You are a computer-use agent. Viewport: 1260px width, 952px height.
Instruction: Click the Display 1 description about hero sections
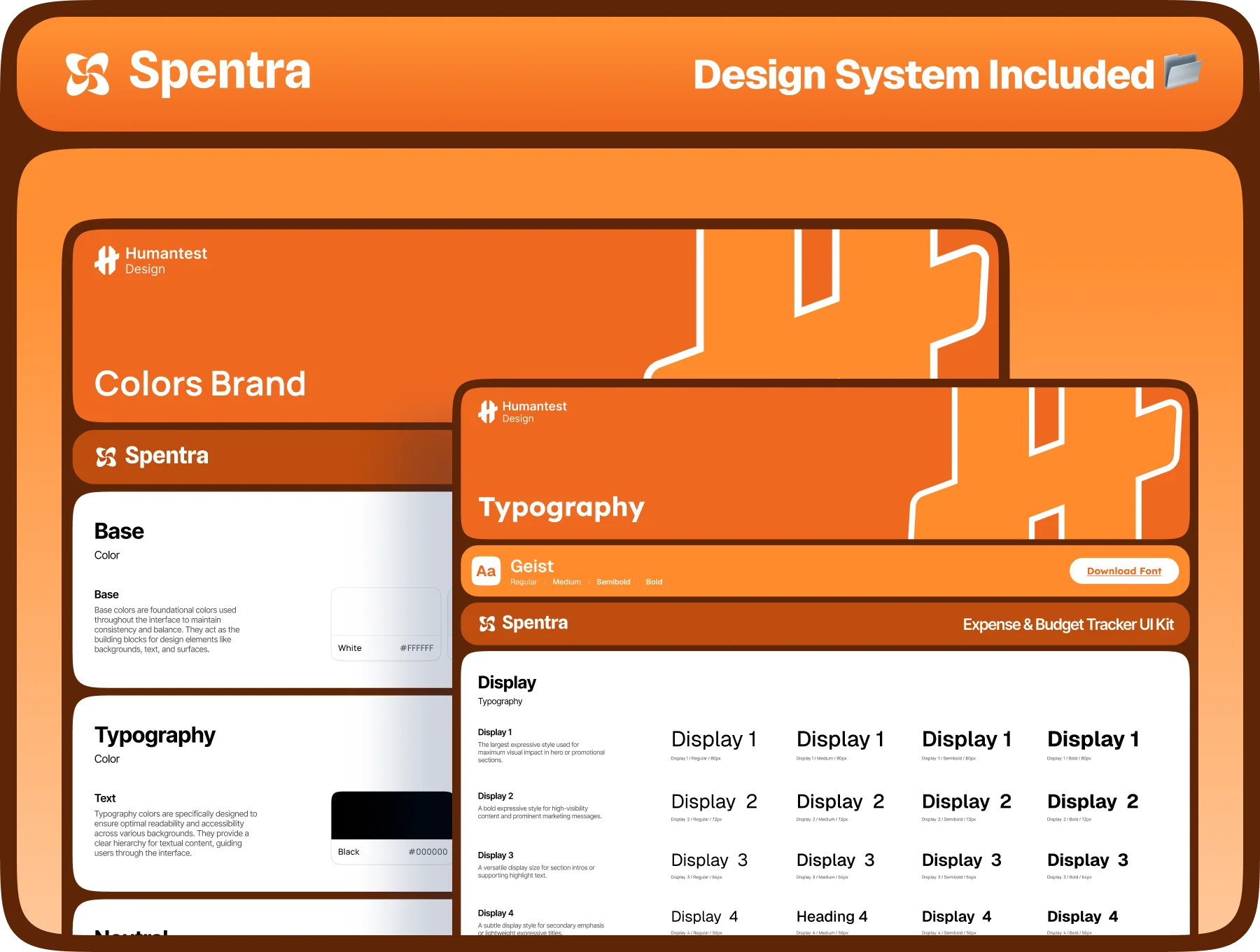click(x=541, y=752)
